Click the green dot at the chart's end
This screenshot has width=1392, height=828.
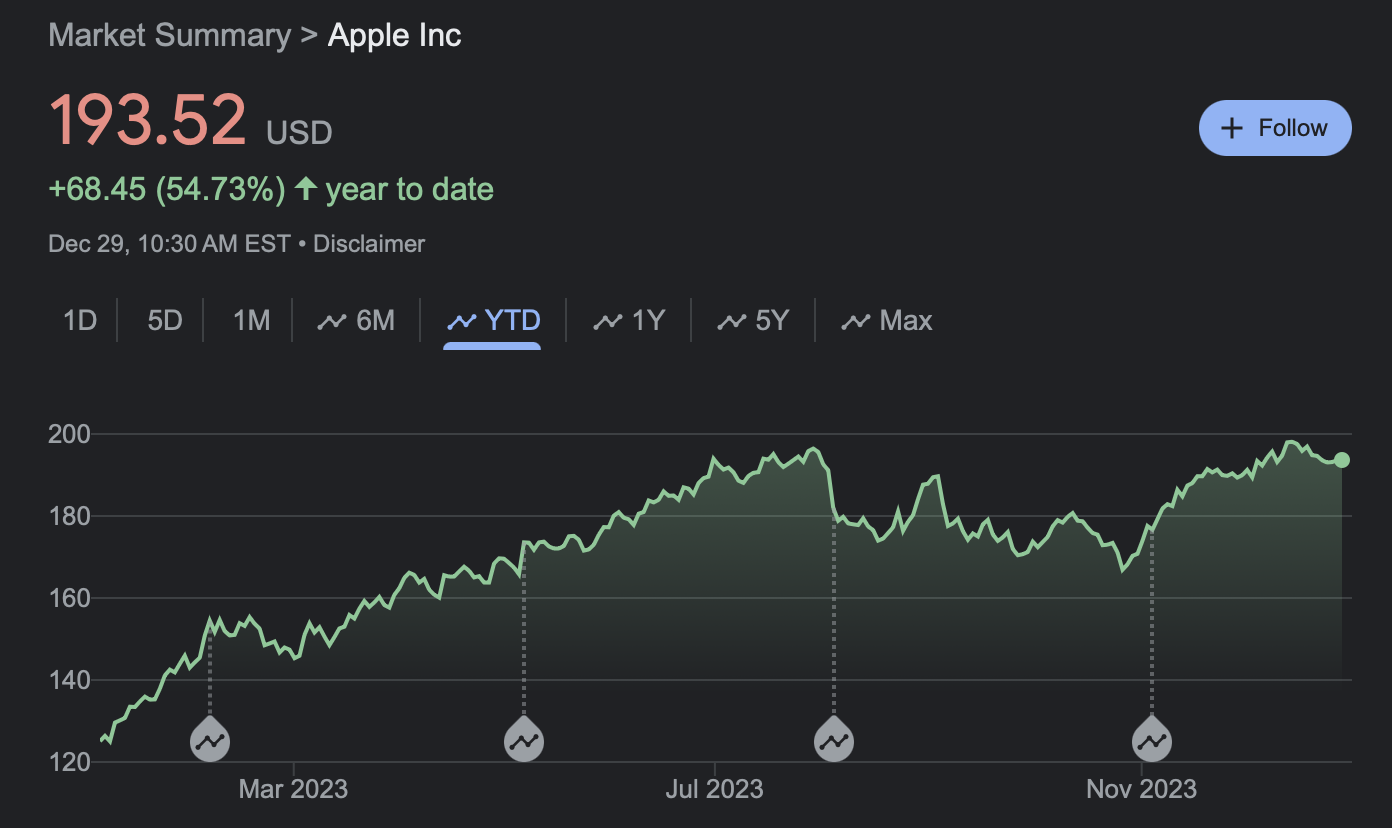tap(1341, 461)
